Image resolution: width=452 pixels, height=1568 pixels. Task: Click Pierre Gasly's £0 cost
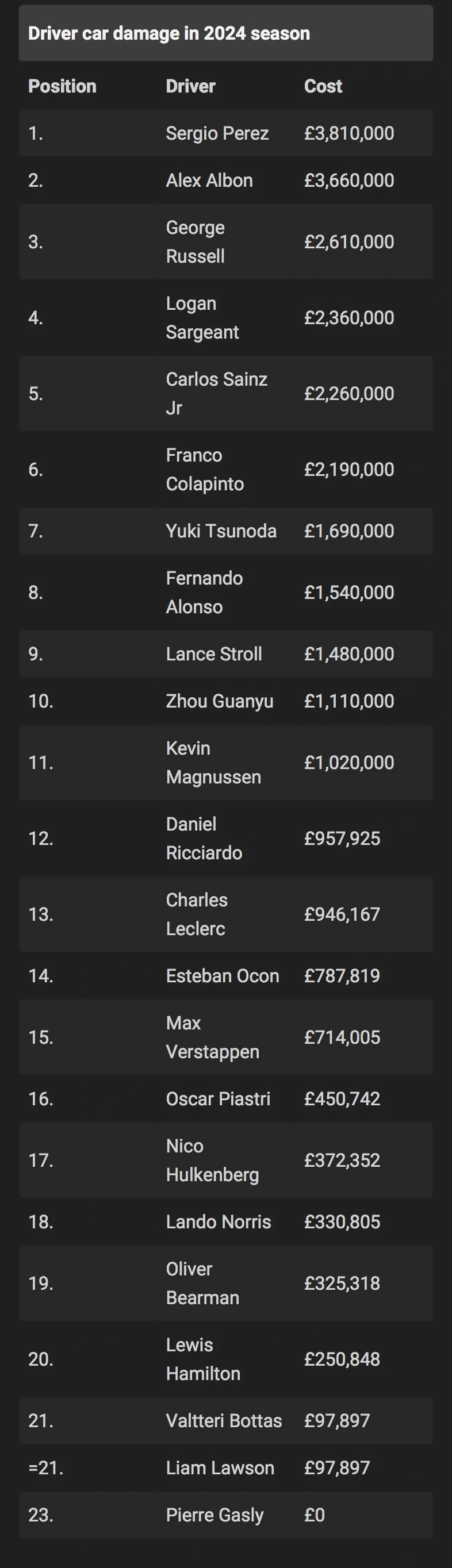[315, 1515]
